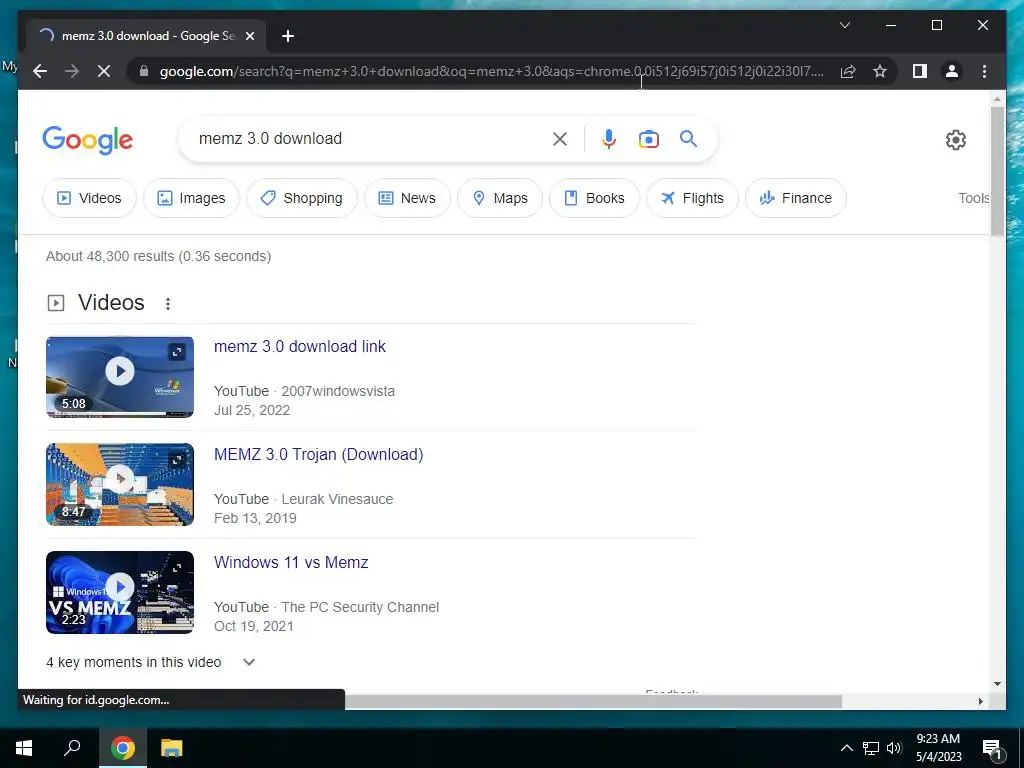Open 'MEMZ 3.0 Trojan (Download)' result
Viewport: 1024px width, 768px height.
pyautogui.click(x=319, y=454)
